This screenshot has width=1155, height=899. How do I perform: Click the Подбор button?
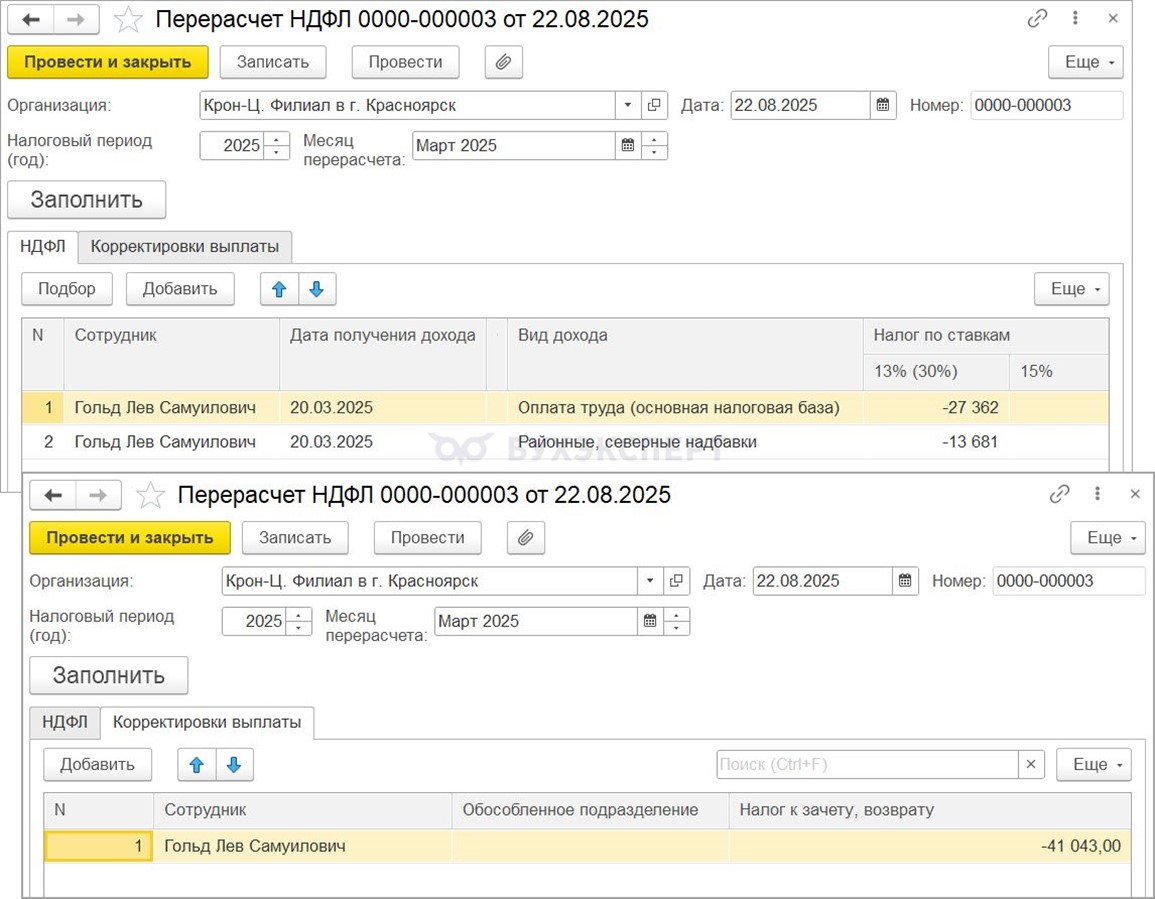(x=67, y=289)
